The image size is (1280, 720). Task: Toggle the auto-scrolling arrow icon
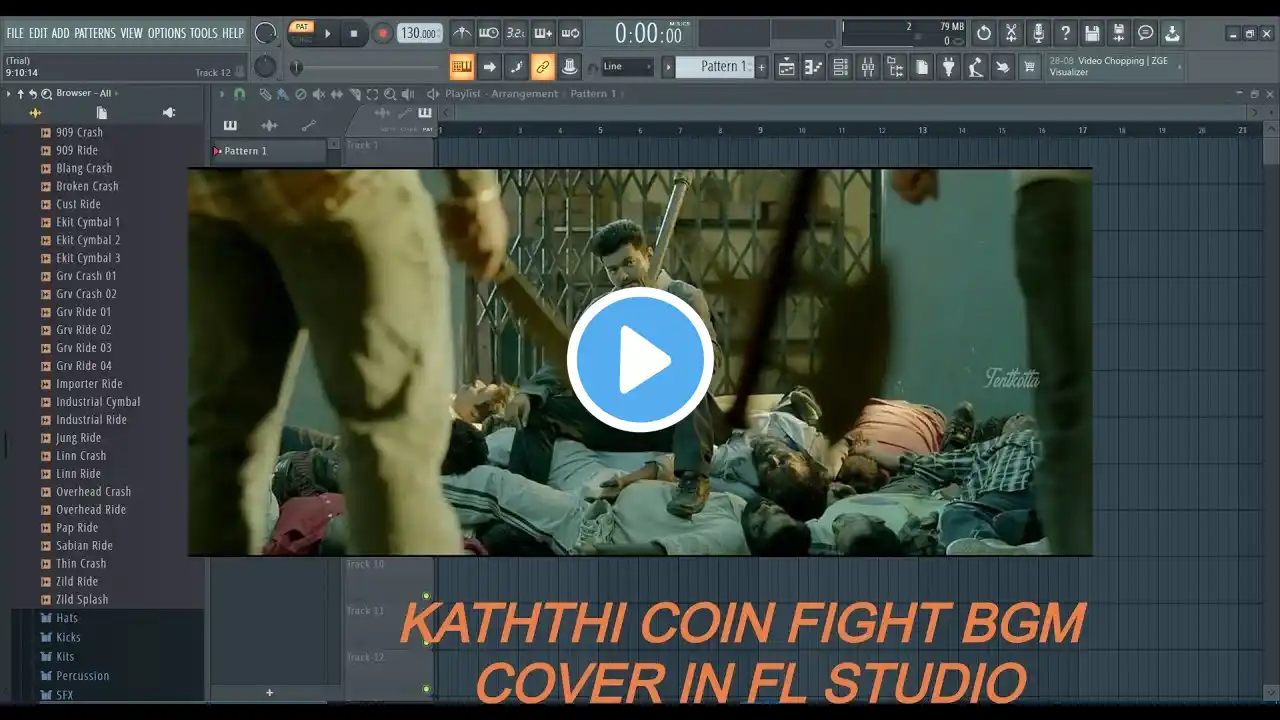coord(489,67)
